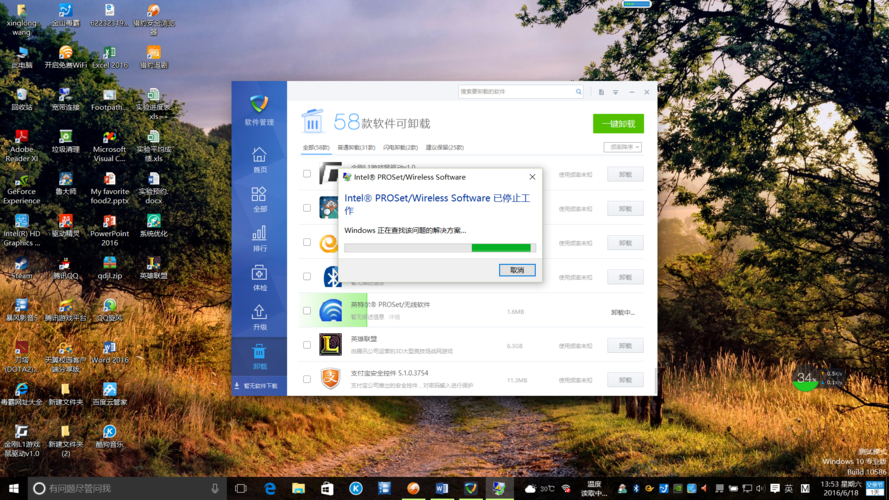Tick checkbox for 支付宝安全控件 row
Image resolution: width=889 pixels, height=500 pixels.
[x=307, y=379]
